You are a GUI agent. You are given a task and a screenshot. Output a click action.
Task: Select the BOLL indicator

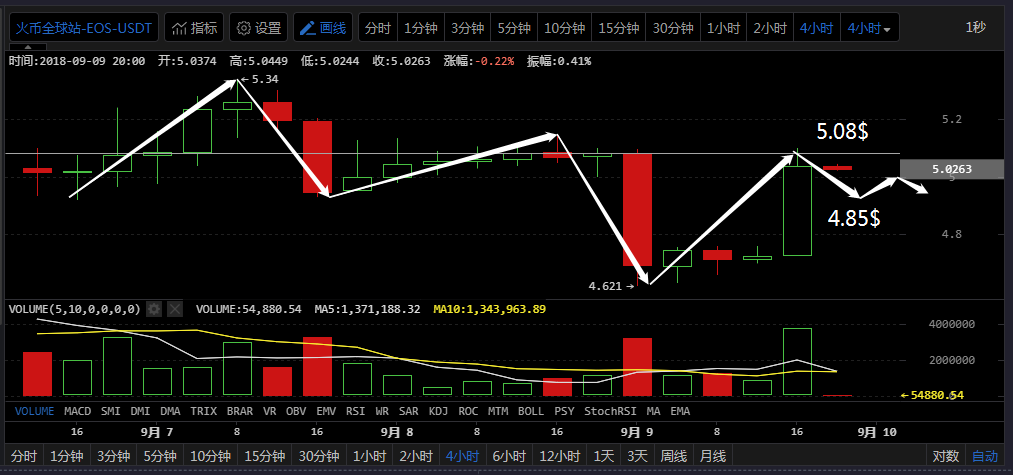[x=531, y=410]
